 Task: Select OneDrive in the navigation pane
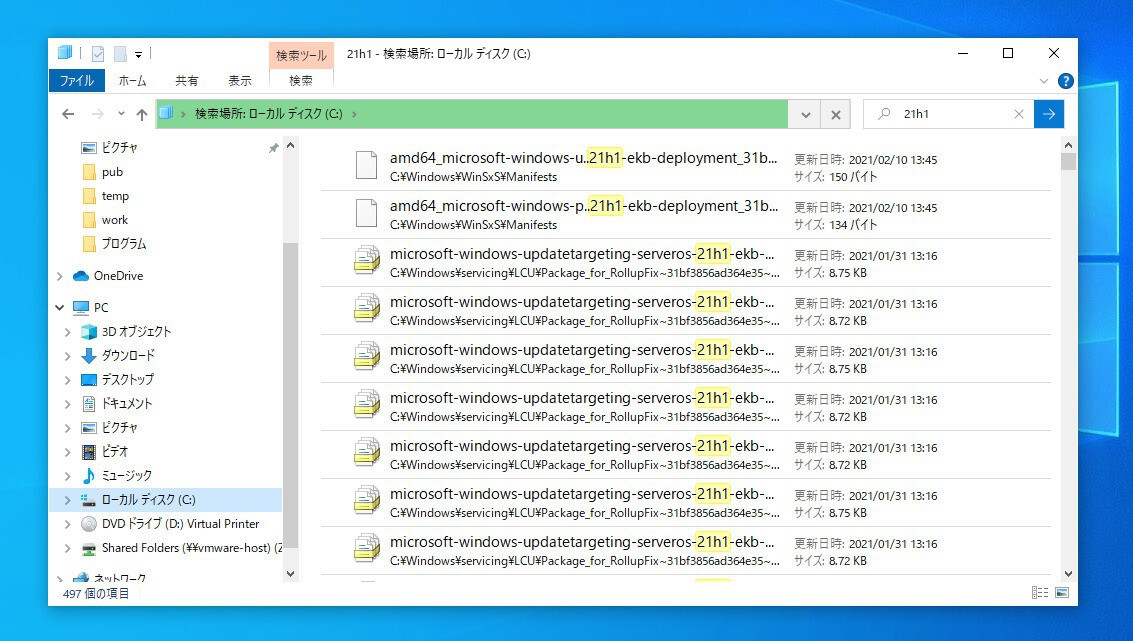119,276
